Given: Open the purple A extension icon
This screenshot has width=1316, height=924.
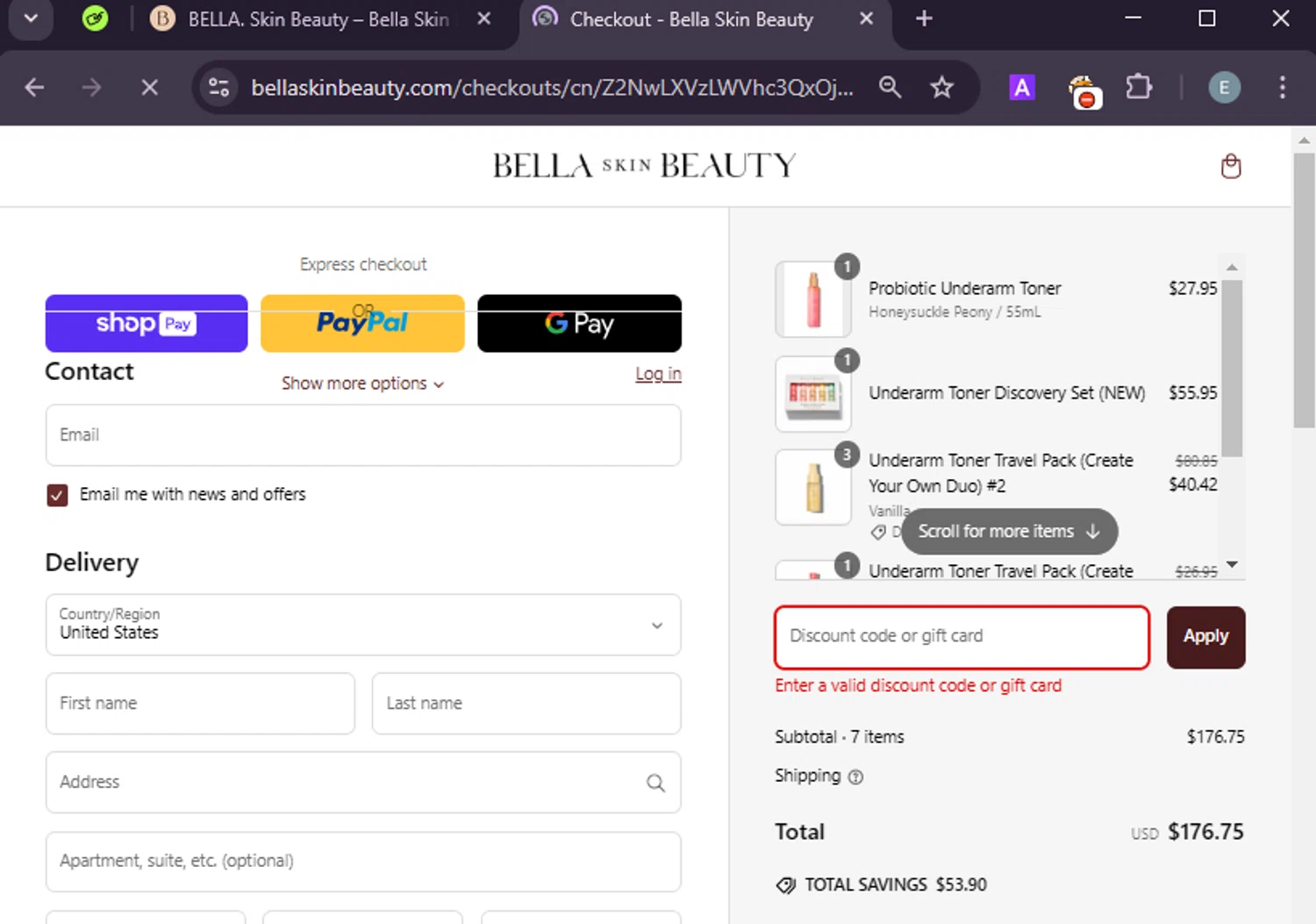Looking at the screenshot, I should [1022, 88].
